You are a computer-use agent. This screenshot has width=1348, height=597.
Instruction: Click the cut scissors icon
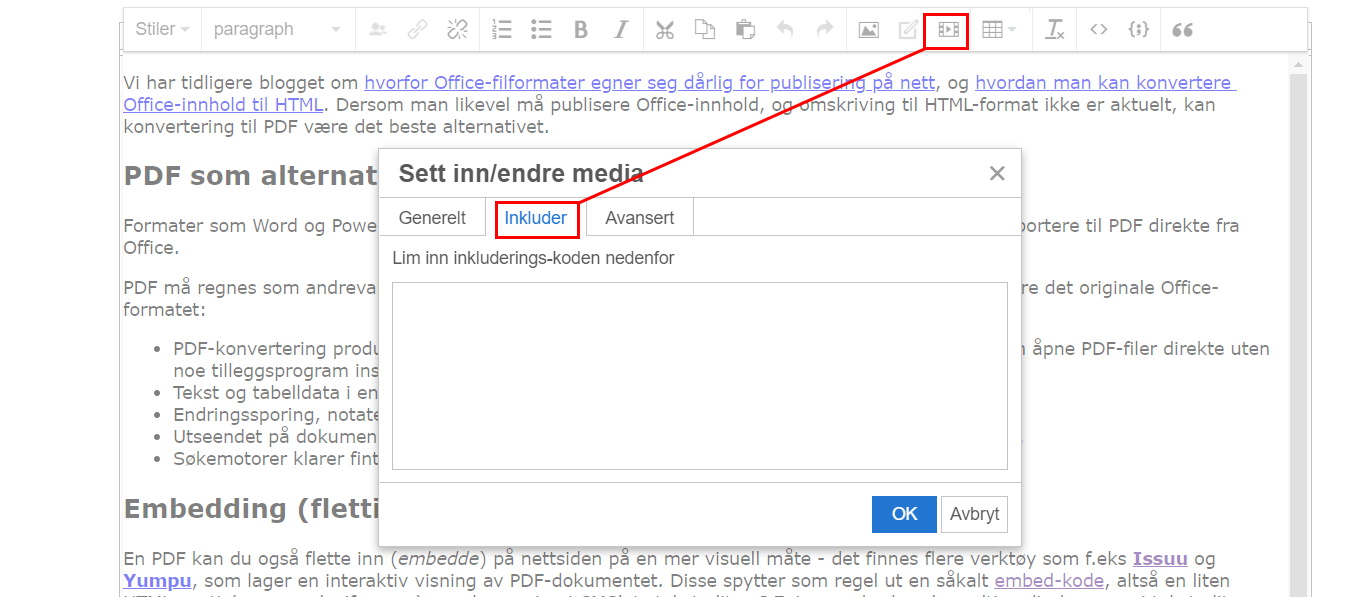click(665, 30)
